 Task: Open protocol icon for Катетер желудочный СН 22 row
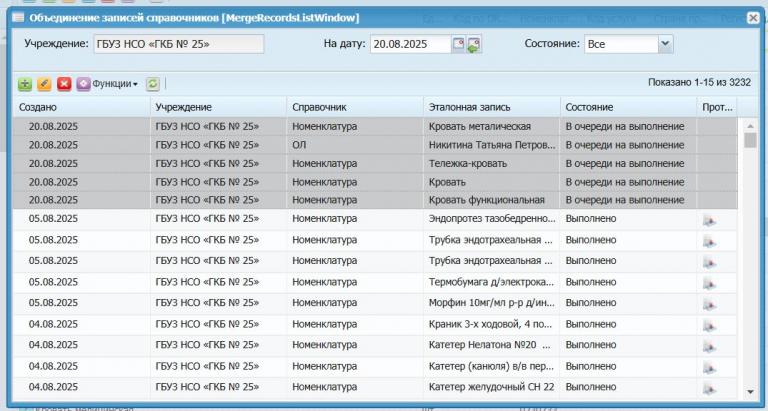click(x=709, y=389)
